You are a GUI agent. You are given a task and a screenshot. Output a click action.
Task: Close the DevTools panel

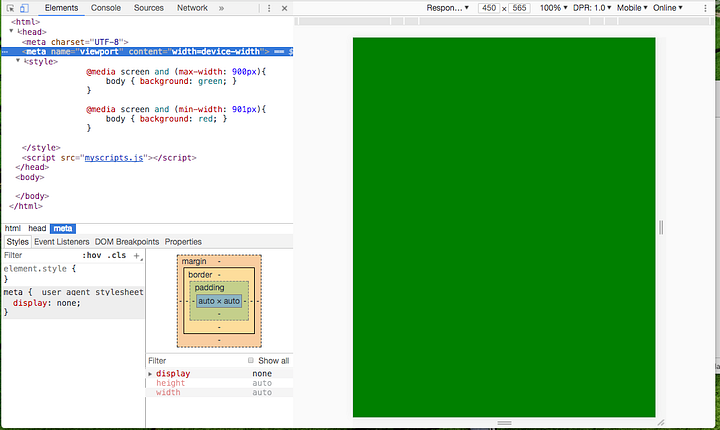[x=284, y=8]
